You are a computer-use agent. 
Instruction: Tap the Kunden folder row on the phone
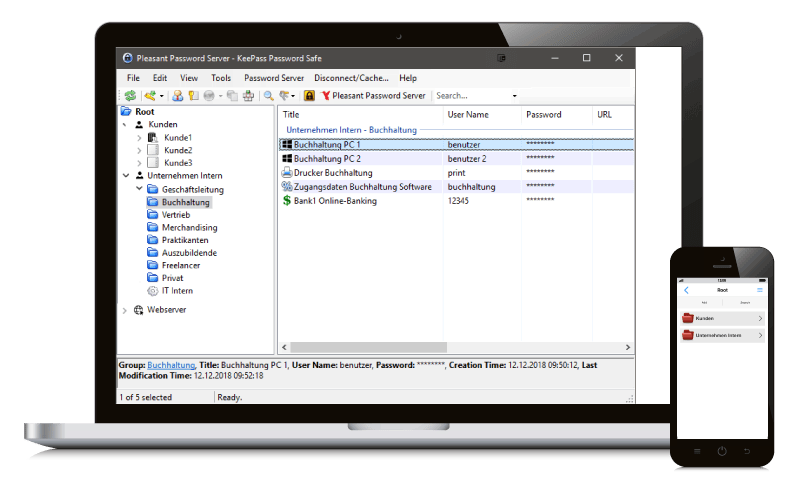click(722, 318)
